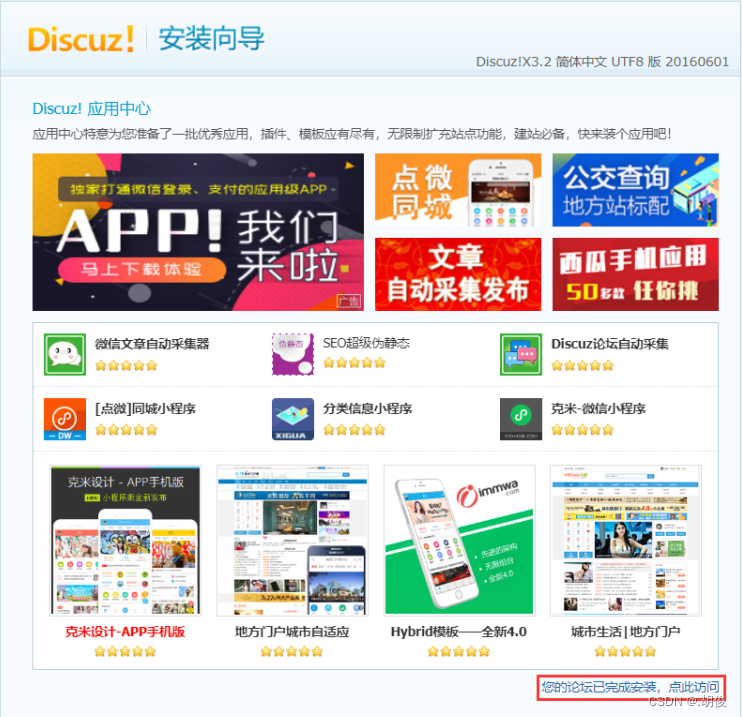
Task: Click the 西瓜手机应用 red banner
Action: (x=636, y=274)
